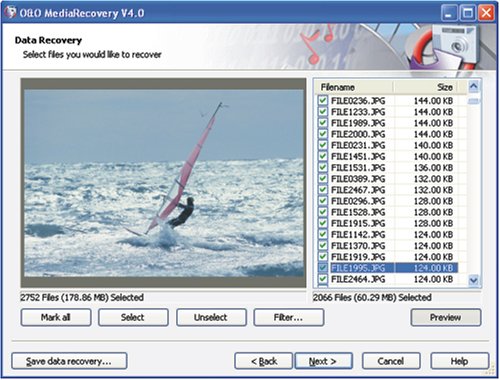Click the Preview button
This screenshot has width=500, height=380.
click(446, 317)
